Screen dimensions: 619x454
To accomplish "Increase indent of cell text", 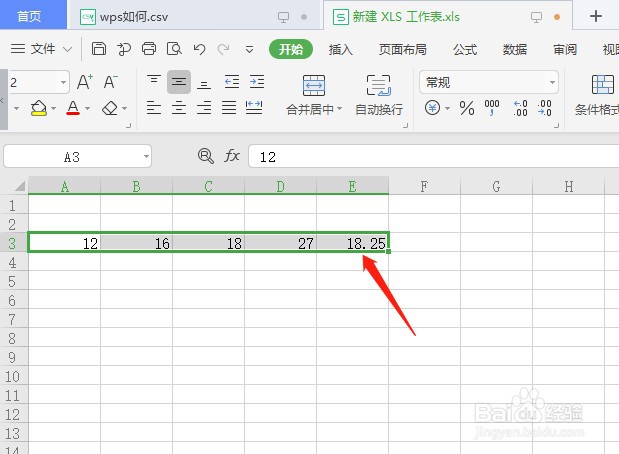I will tap(257, 82).
